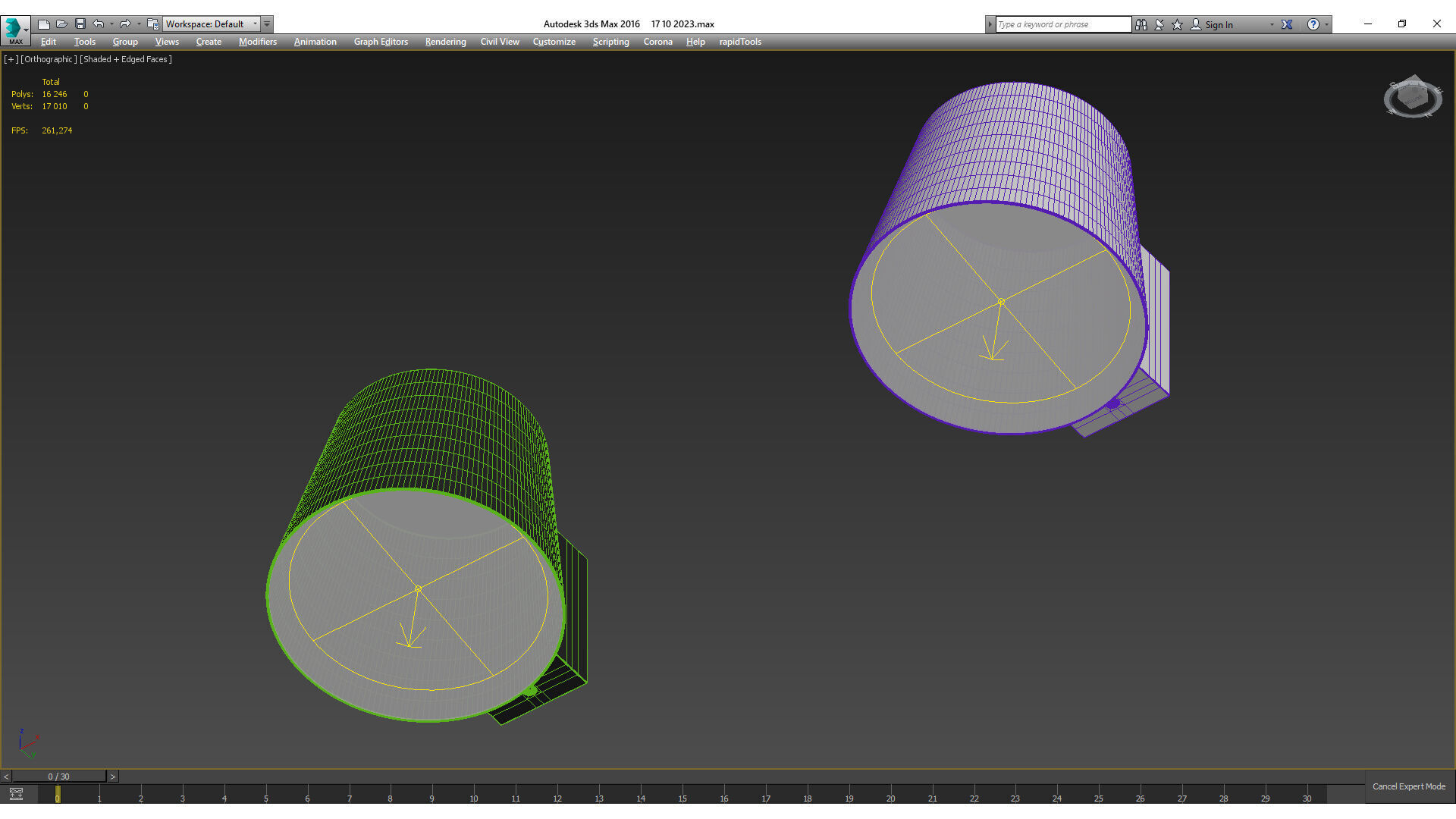Image resolution: width=1456 pixels, height=819 pixels.
Task: Click the time slider 0 / 30 handle
Action: pos(58,777)
